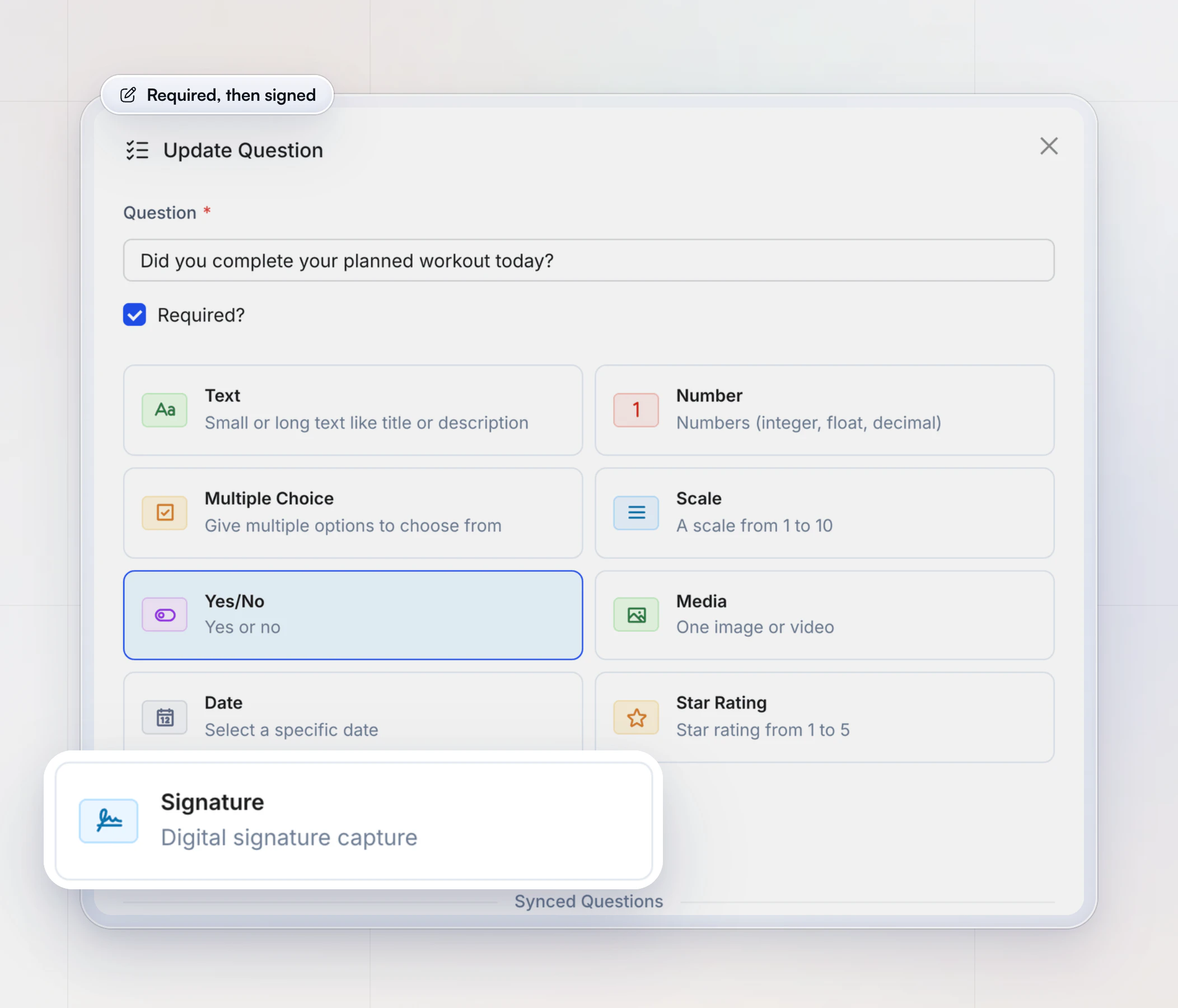Click the Date calendar icon
The image size is (1178, 1008).
(164, 717)
